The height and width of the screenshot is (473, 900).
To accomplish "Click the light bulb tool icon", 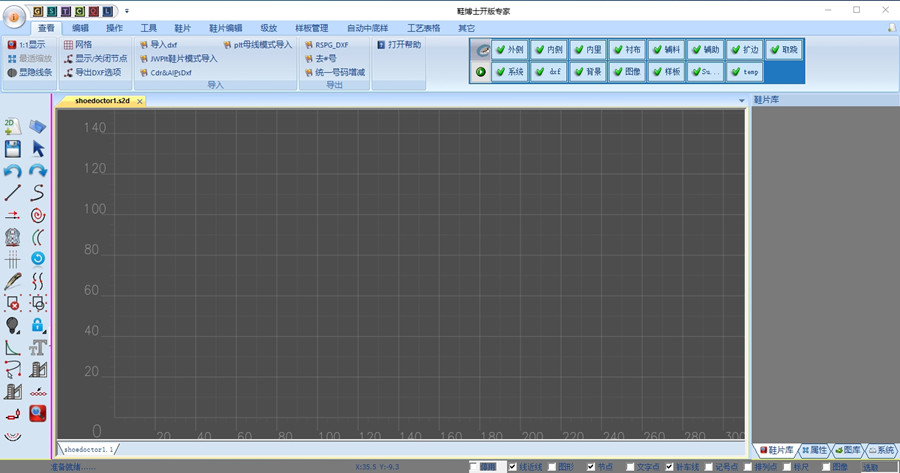I will (x=13, y=325).
